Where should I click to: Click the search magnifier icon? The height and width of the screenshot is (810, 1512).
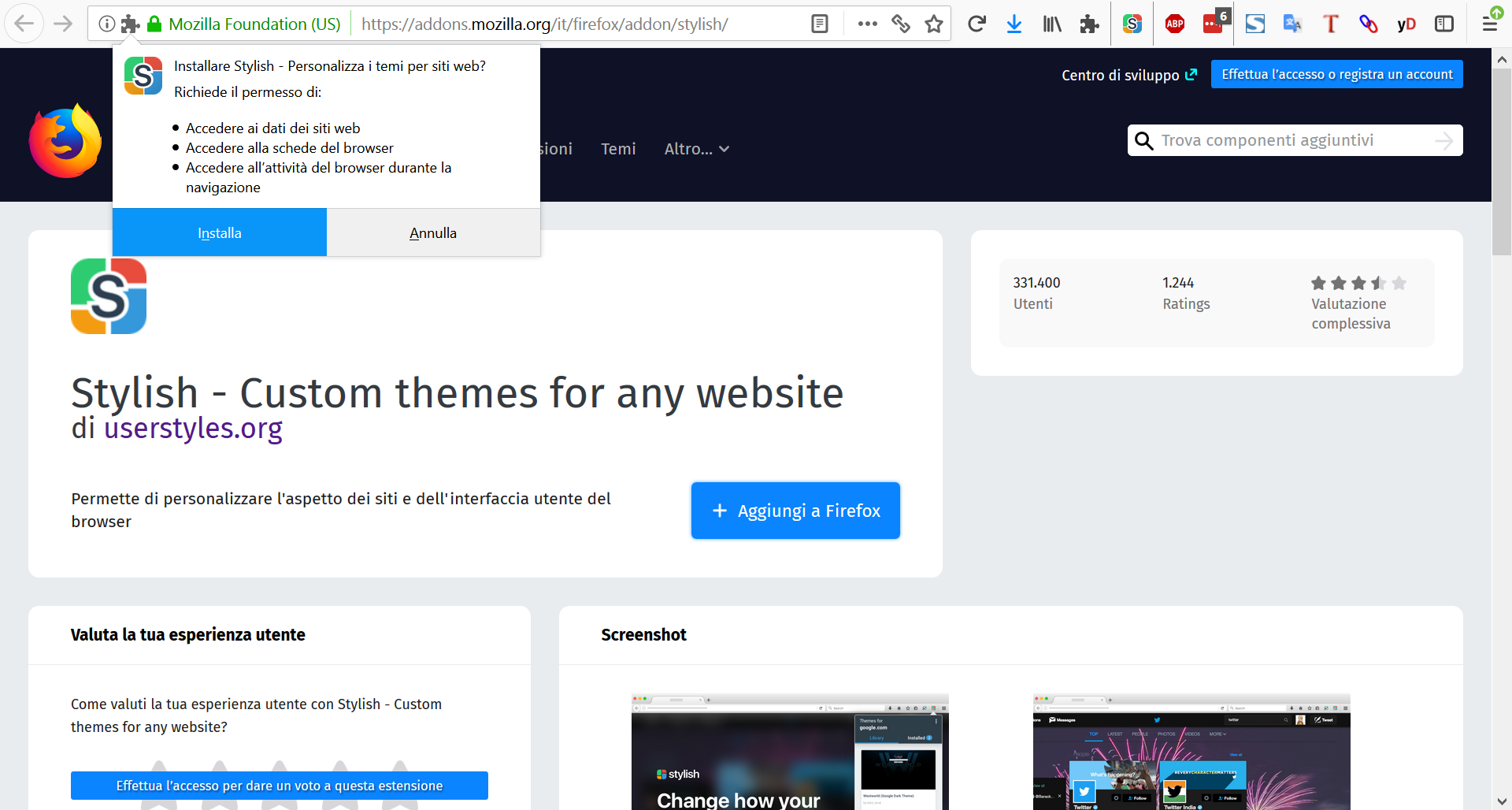tap(1143, 140)
